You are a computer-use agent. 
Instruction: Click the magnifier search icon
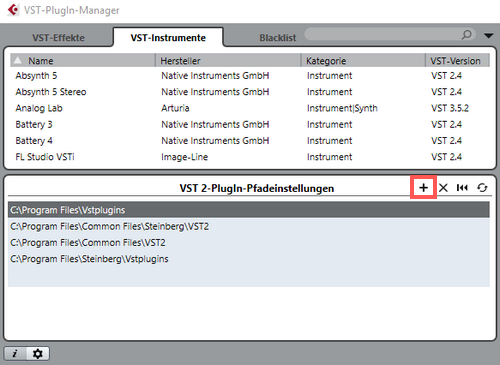pos(467,34)
